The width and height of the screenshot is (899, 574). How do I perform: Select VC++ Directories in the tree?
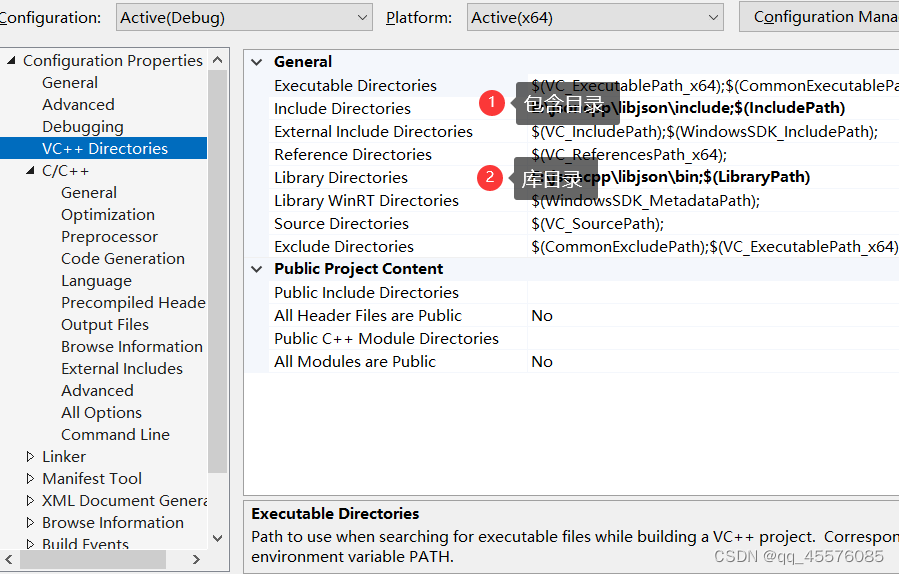104,149
